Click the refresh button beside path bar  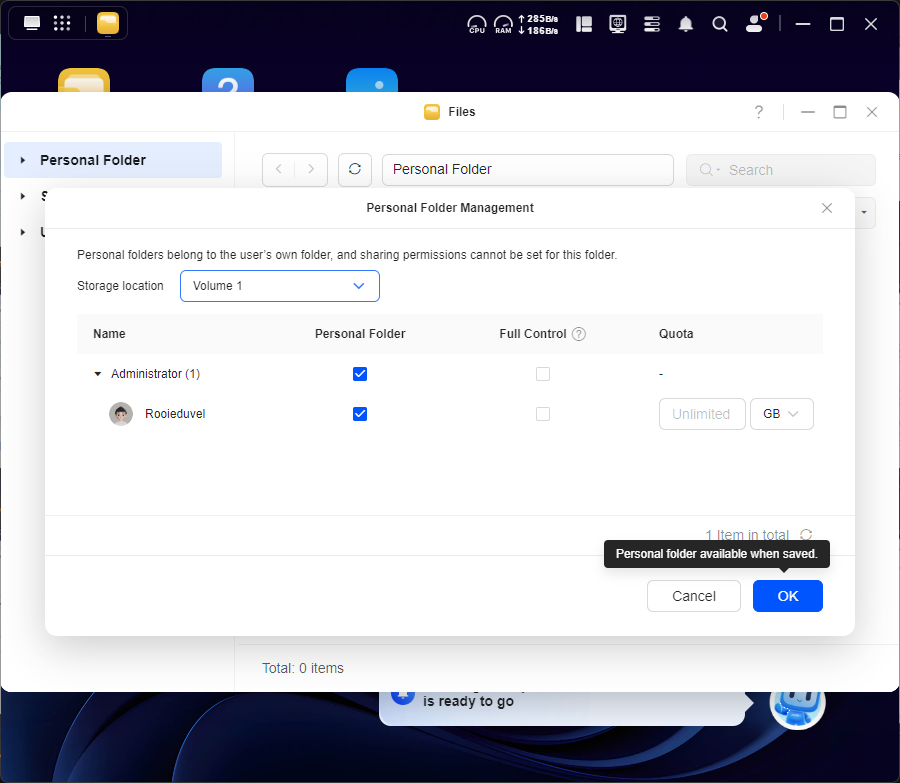point(355,170)
